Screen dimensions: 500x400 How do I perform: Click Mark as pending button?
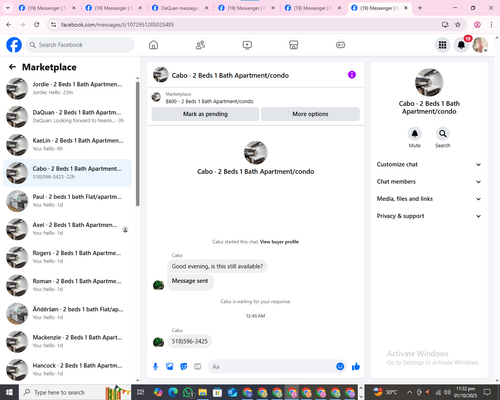click(x=205, y=114)
